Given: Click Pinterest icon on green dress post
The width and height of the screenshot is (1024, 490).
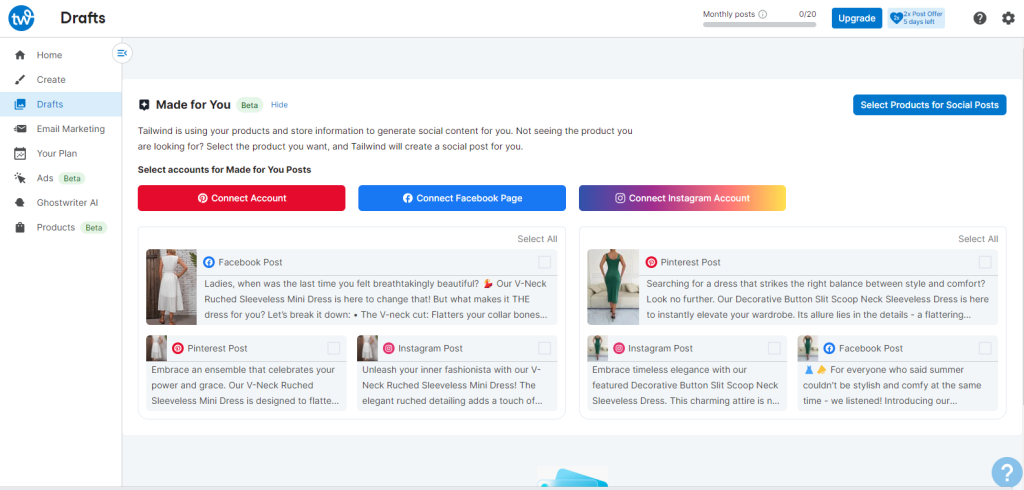Looking at the screenshot, I should tap(651, 262).
